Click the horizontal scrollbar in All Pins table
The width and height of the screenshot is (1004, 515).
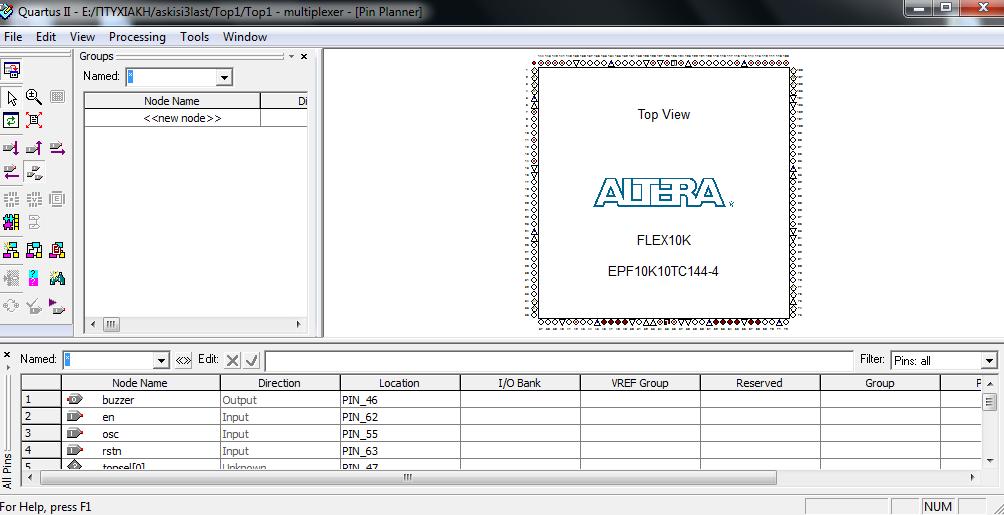408,478
